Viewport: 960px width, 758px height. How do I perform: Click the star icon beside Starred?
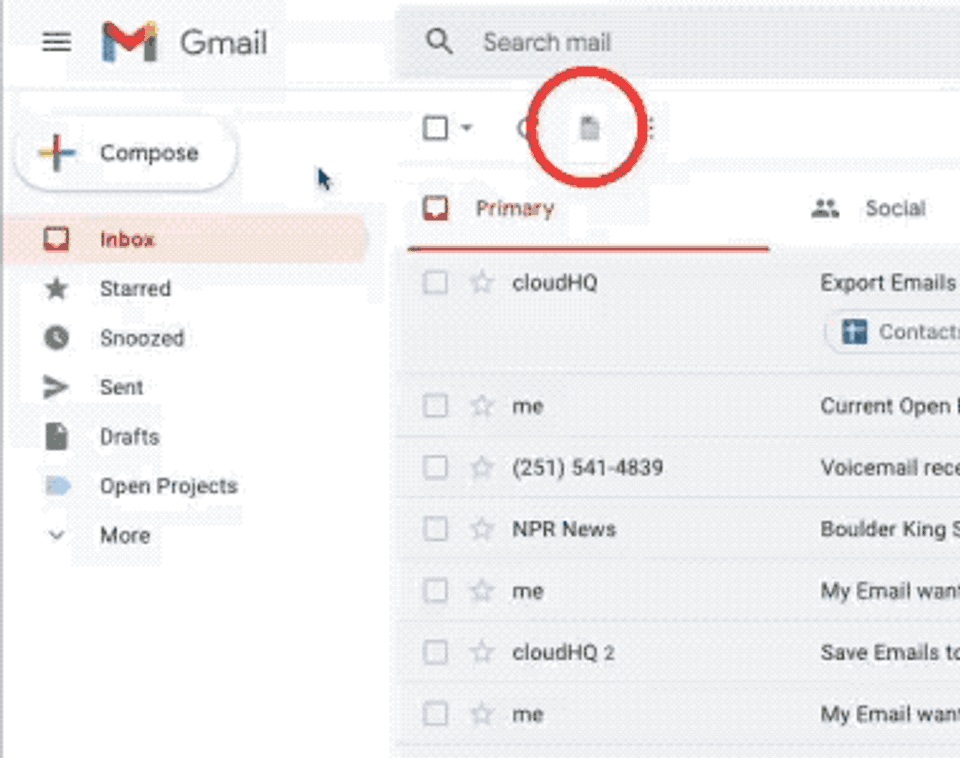(x=56, y=288)
